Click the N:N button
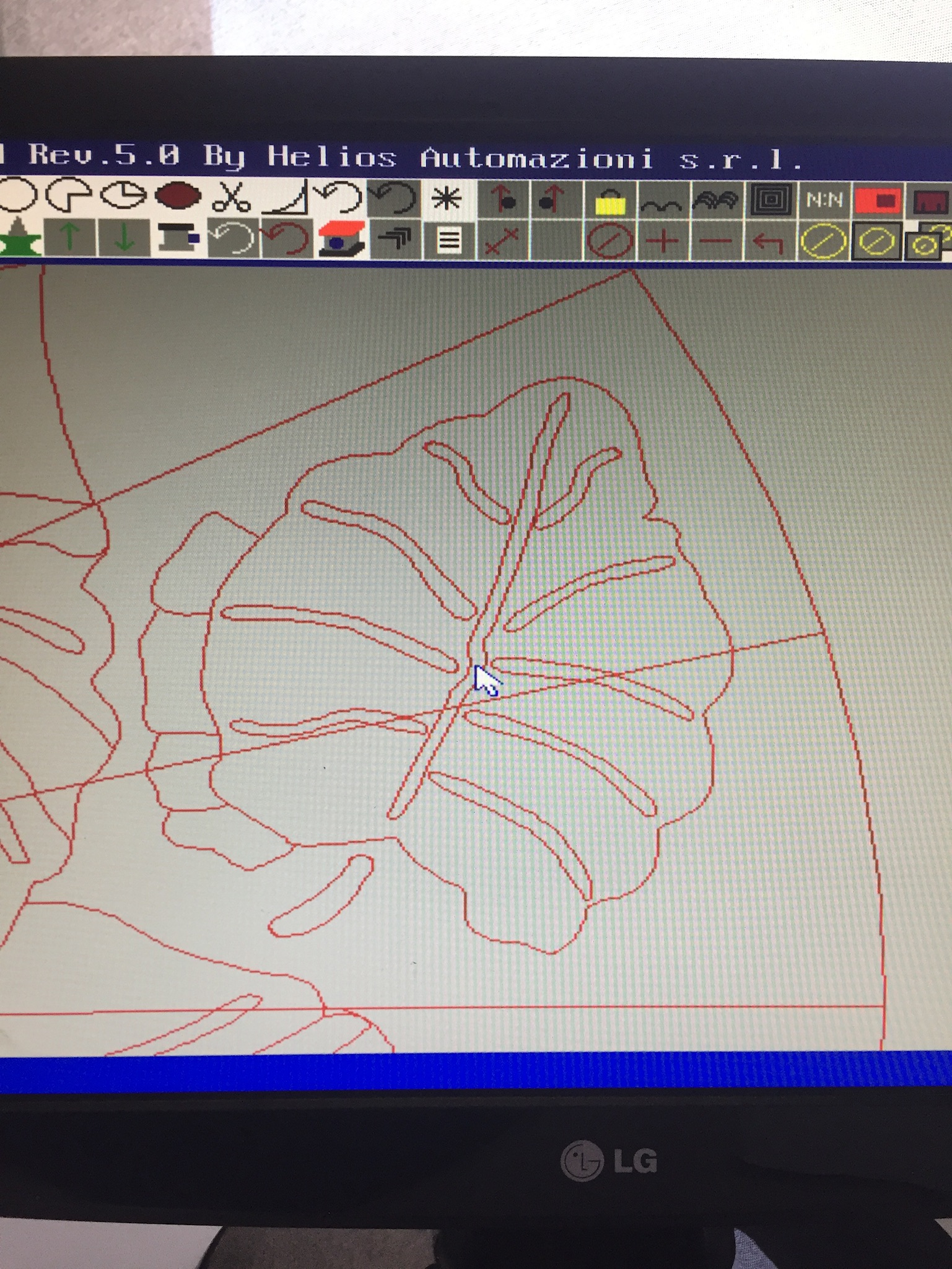The image size is (952, 1269). 824,201
